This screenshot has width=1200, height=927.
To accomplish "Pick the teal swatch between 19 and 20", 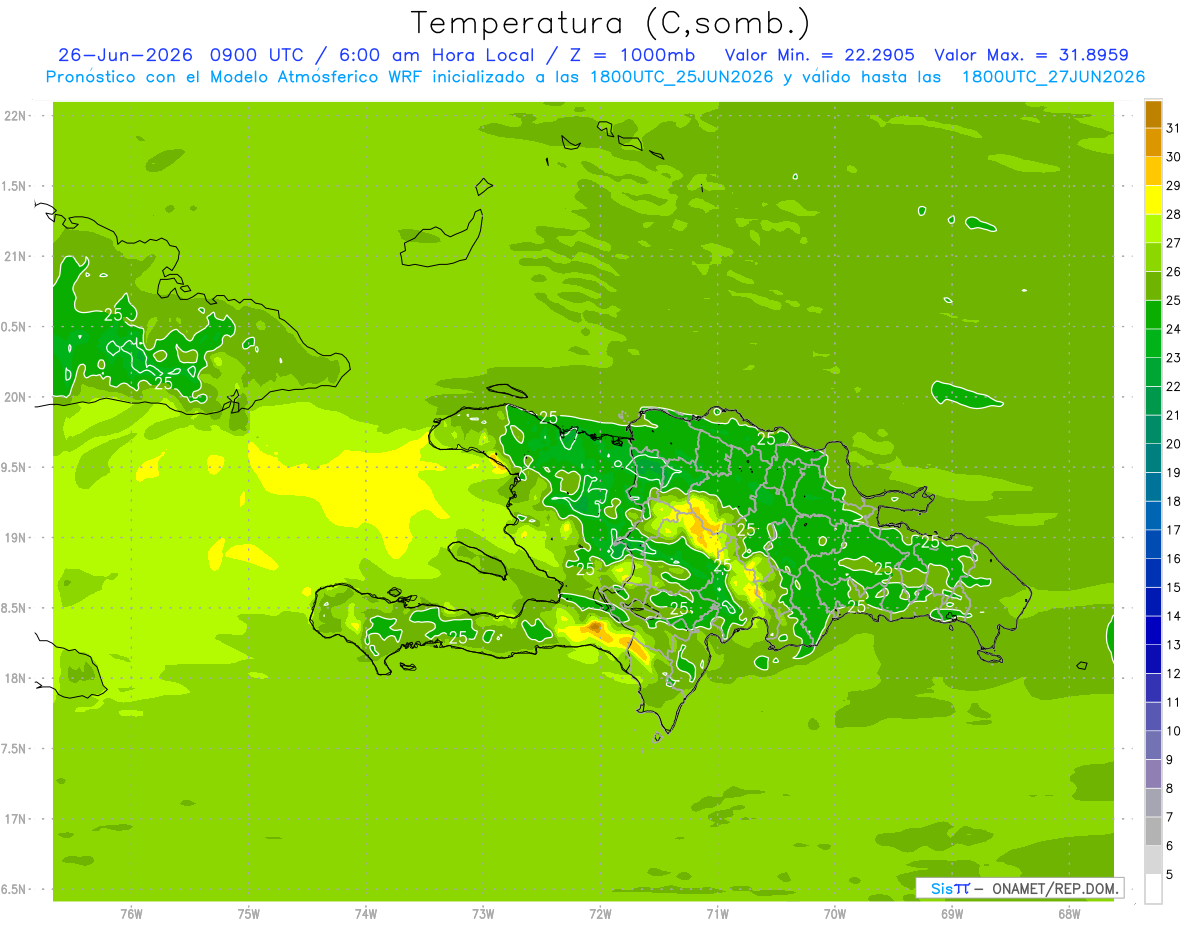I will click(1153, 458).
